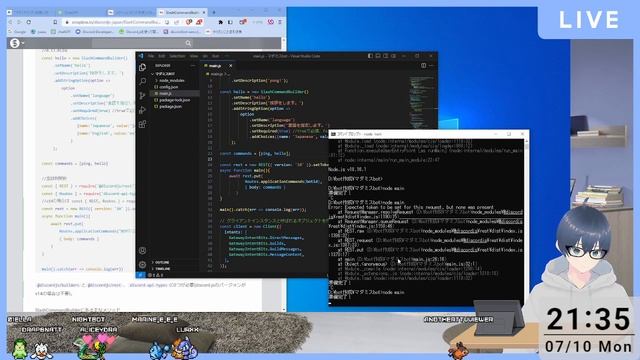Open Extensions view in VS Code
Screen dimensions: 640x360
pos(142,124)
